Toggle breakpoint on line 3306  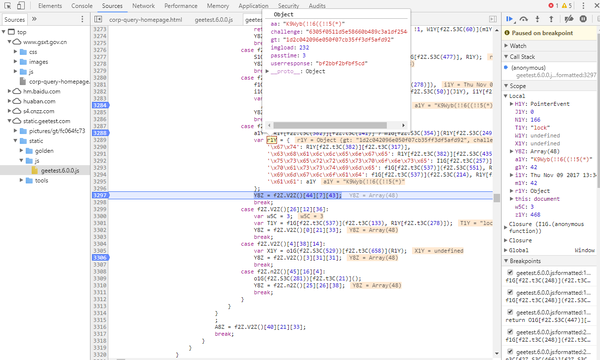point(100,257)
